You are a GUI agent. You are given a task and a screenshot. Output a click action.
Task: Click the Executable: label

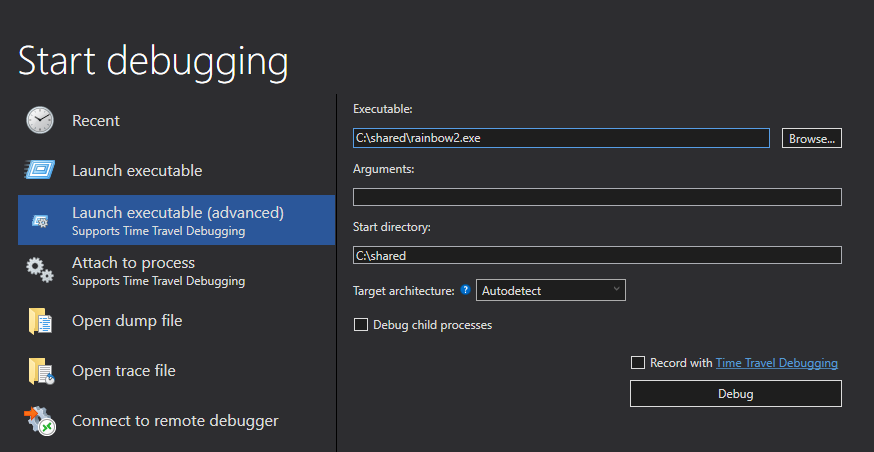[x=382, y=109]
